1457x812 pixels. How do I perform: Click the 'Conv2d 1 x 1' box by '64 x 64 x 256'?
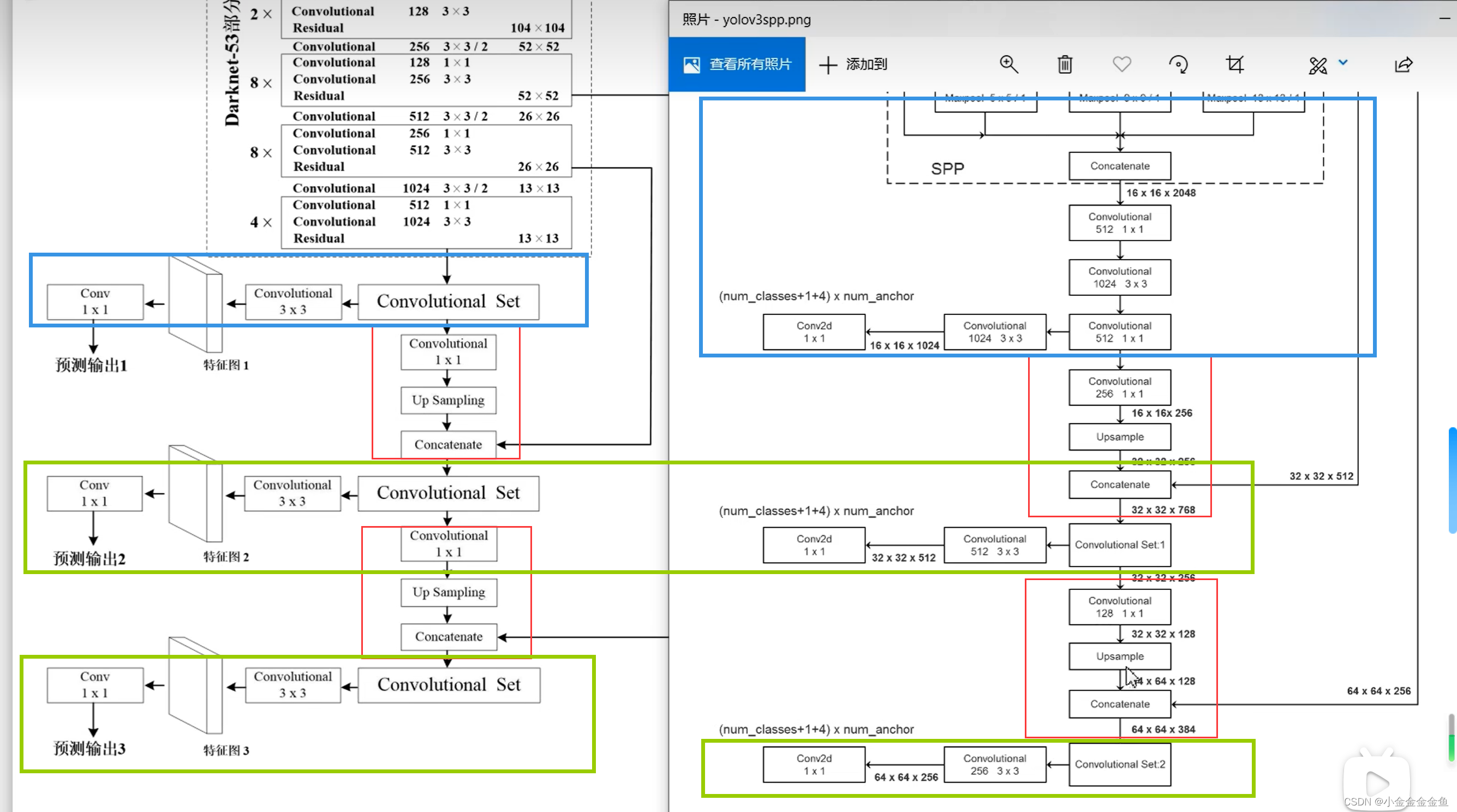coord(814,765)
